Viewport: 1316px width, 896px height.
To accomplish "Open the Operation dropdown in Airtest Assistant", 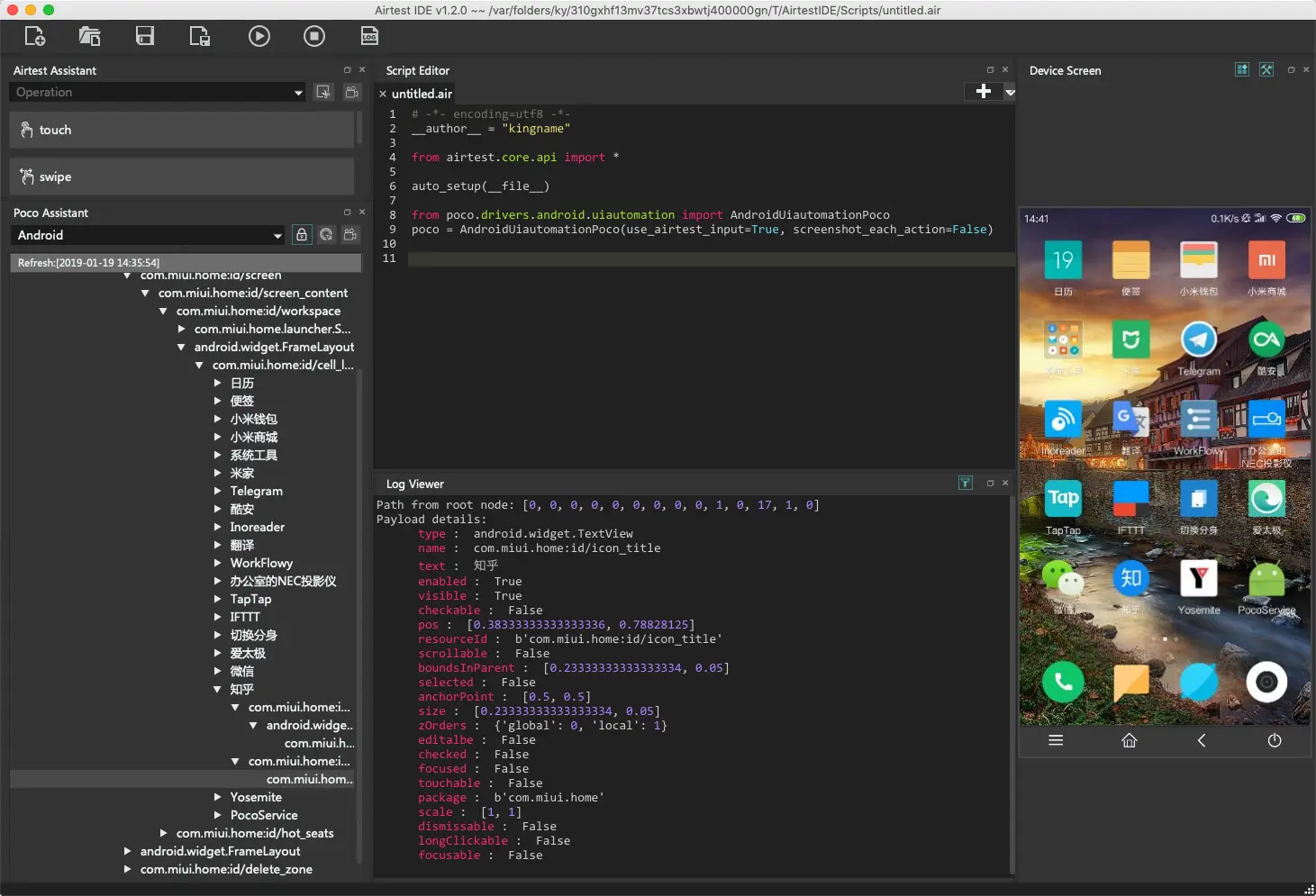I will tap(158, 93).
